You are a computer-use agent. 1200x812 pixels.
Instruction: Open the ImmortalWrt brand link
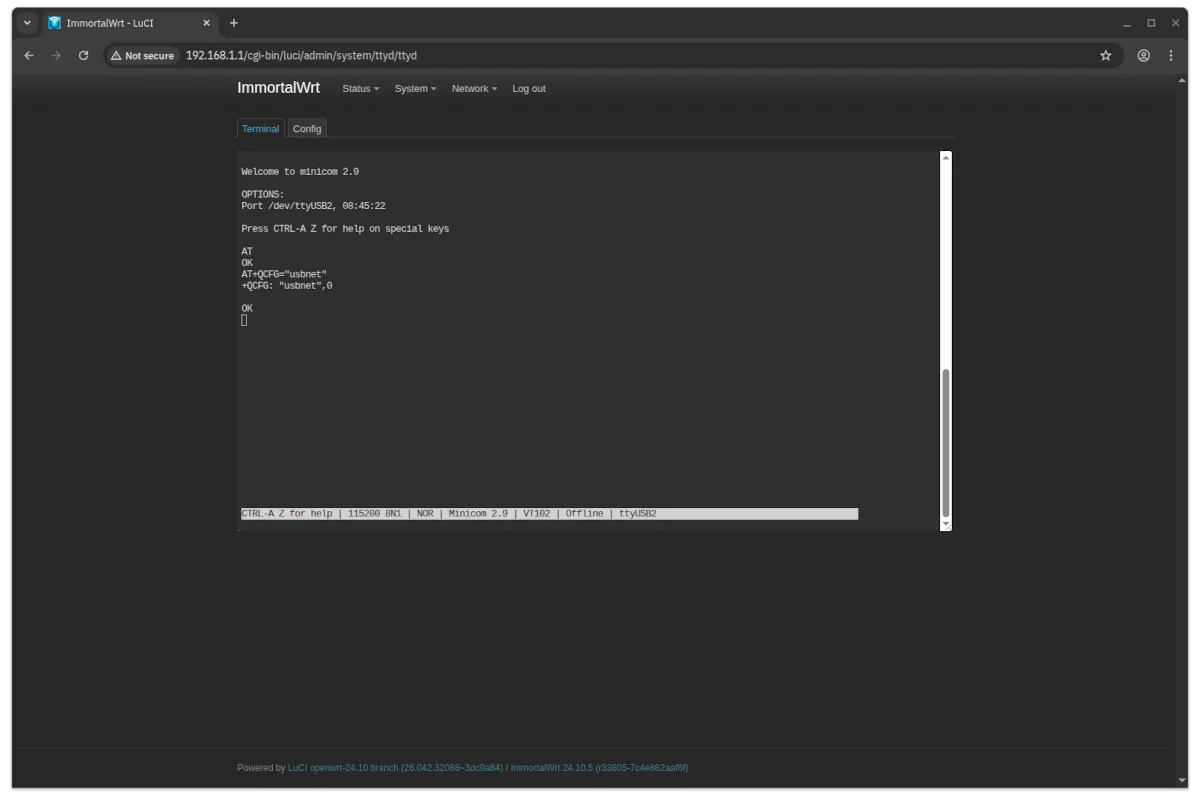tap(278, 88)
